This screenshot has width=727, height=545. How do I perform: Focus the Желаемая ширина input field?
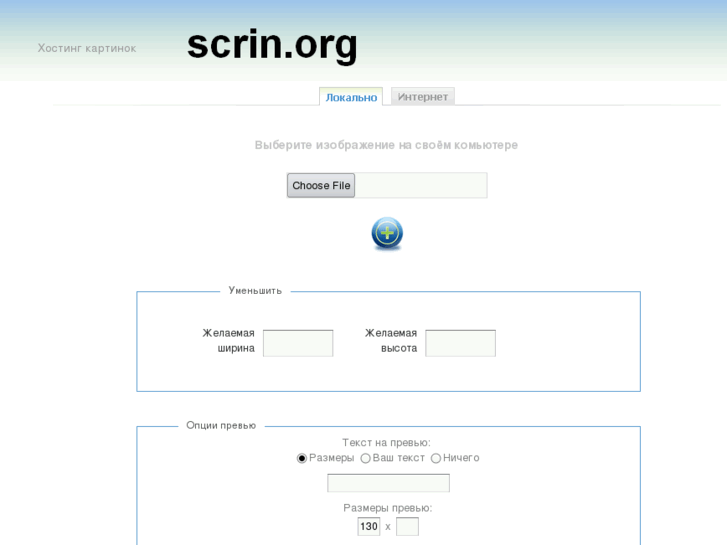click(x=298, y=343)
